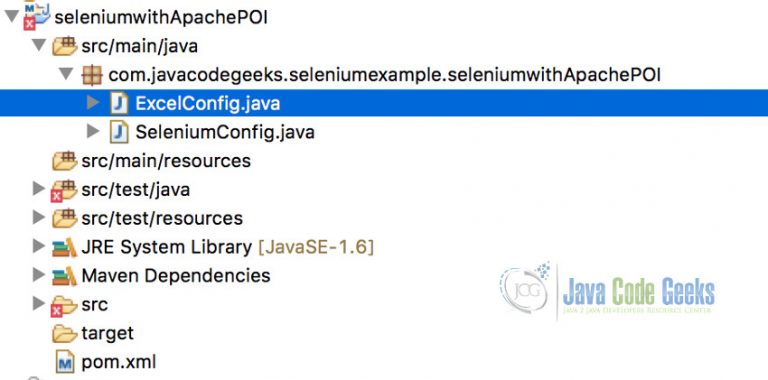Click the ExcelConfig.java file icon
The image size is (768, 380).
(119, 104)
